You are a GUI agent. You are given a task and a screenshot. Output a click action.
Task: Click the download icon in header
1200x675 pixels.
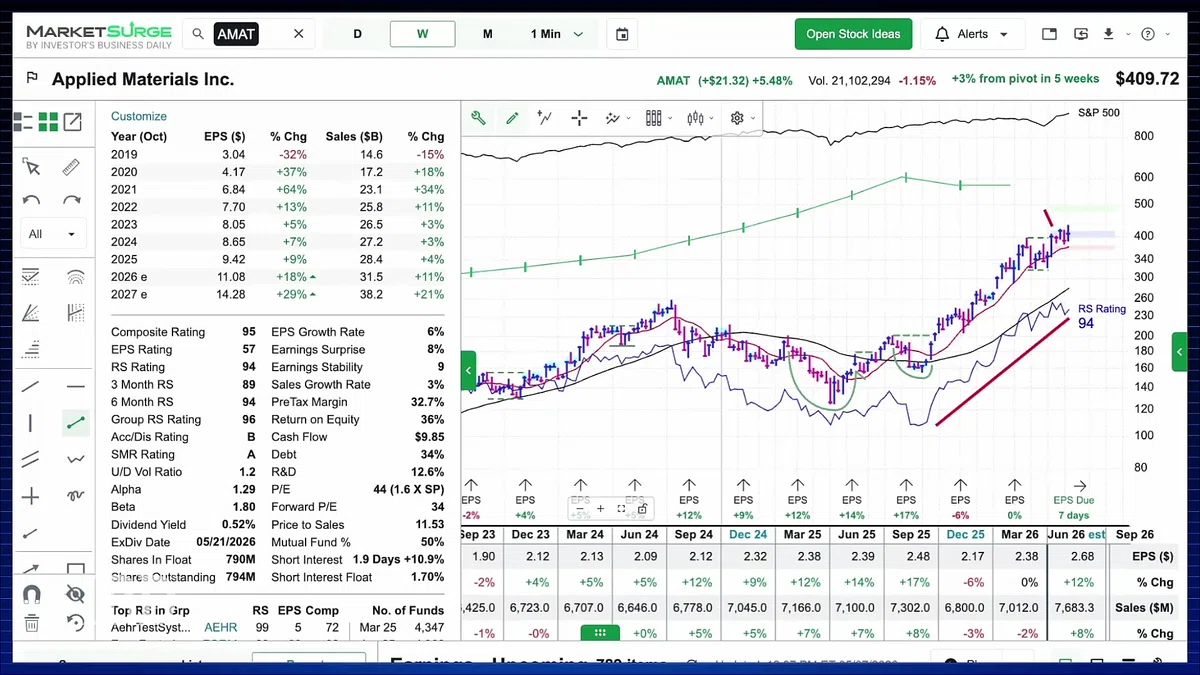[x=1108, y=34]
